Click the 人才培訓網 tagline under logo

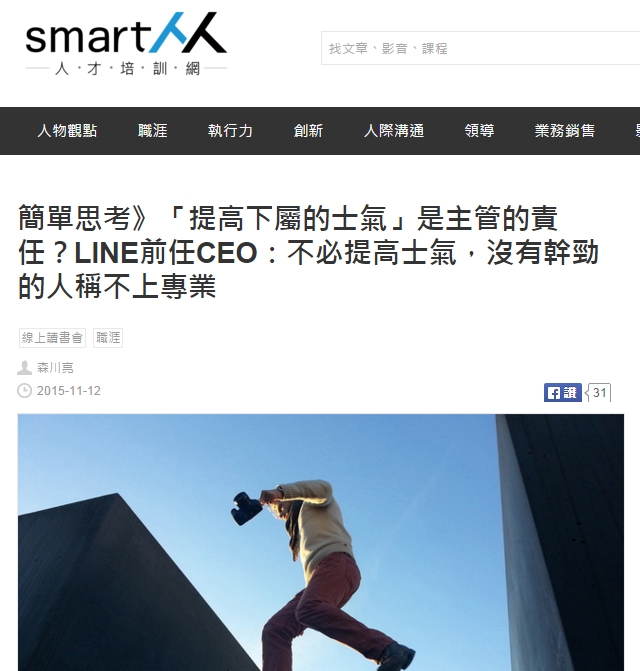click(x=127, y=68)
